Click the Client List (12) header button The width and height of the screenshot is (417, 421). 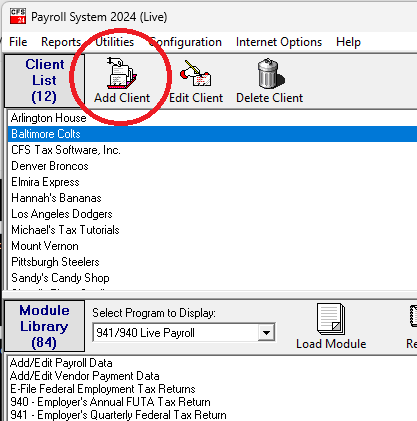44,81
